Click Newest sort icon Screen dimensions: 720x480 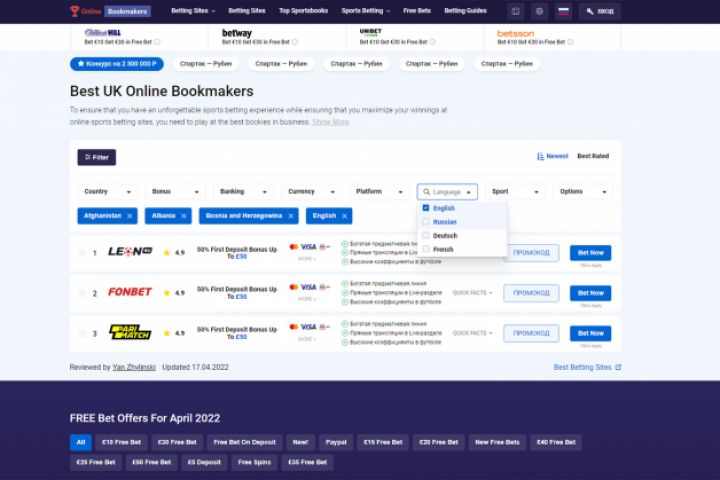[x=540, y=156]
